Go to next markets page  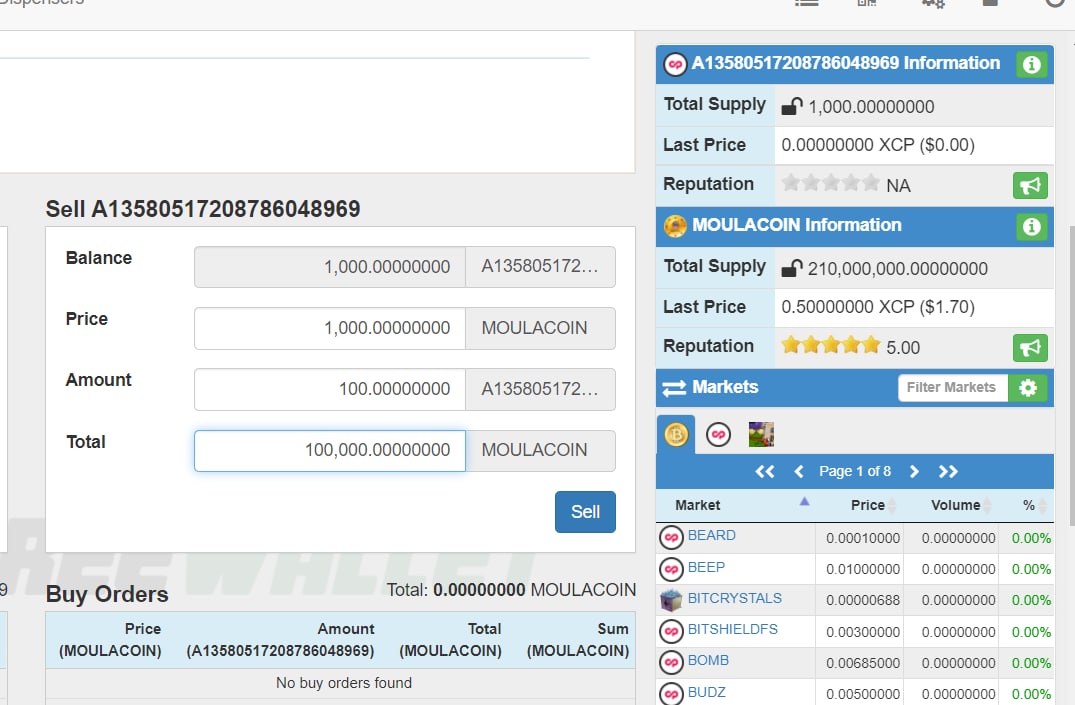[914, 471]
